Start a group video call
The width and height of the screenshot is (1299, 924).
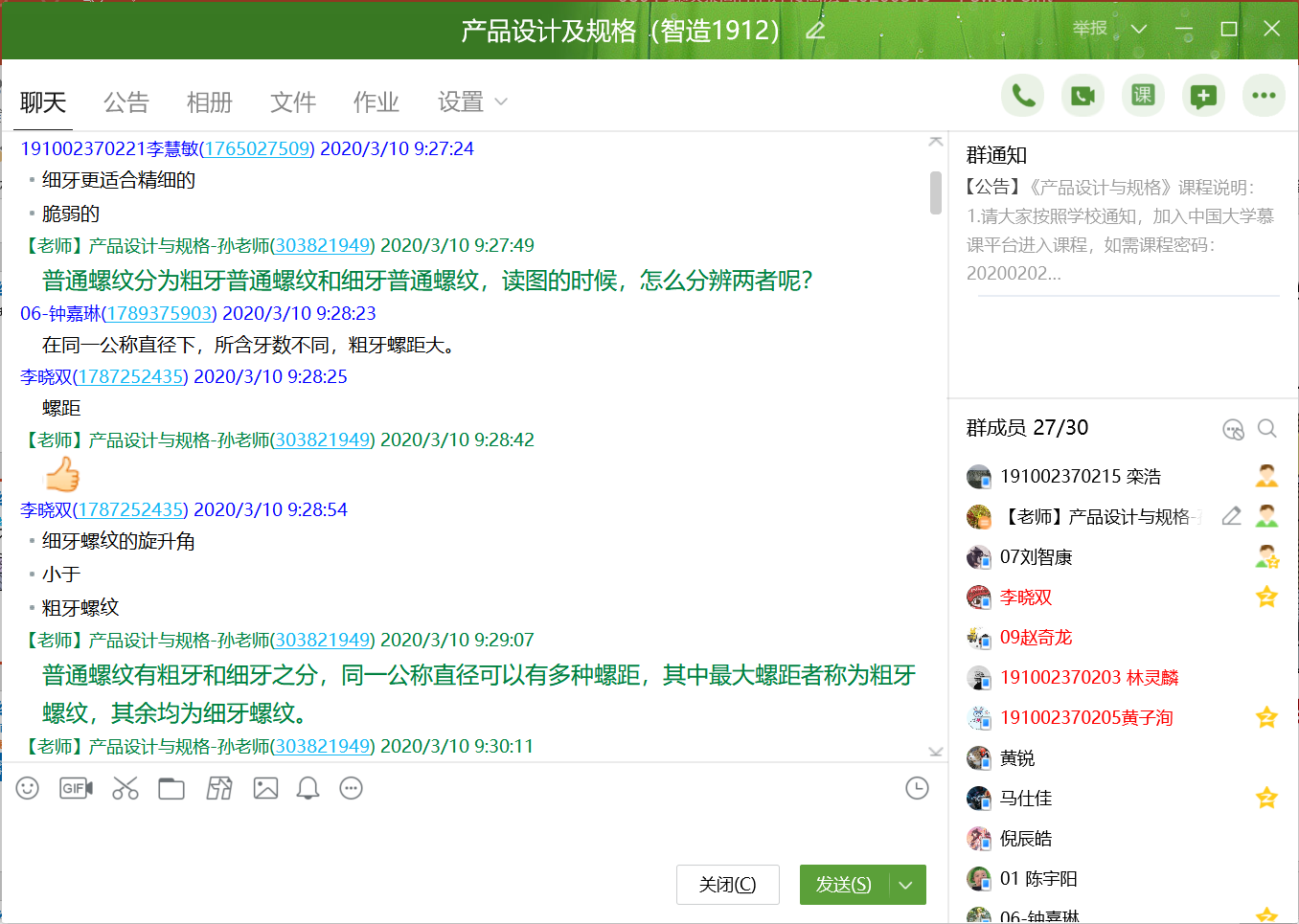tap(1082, 96)
